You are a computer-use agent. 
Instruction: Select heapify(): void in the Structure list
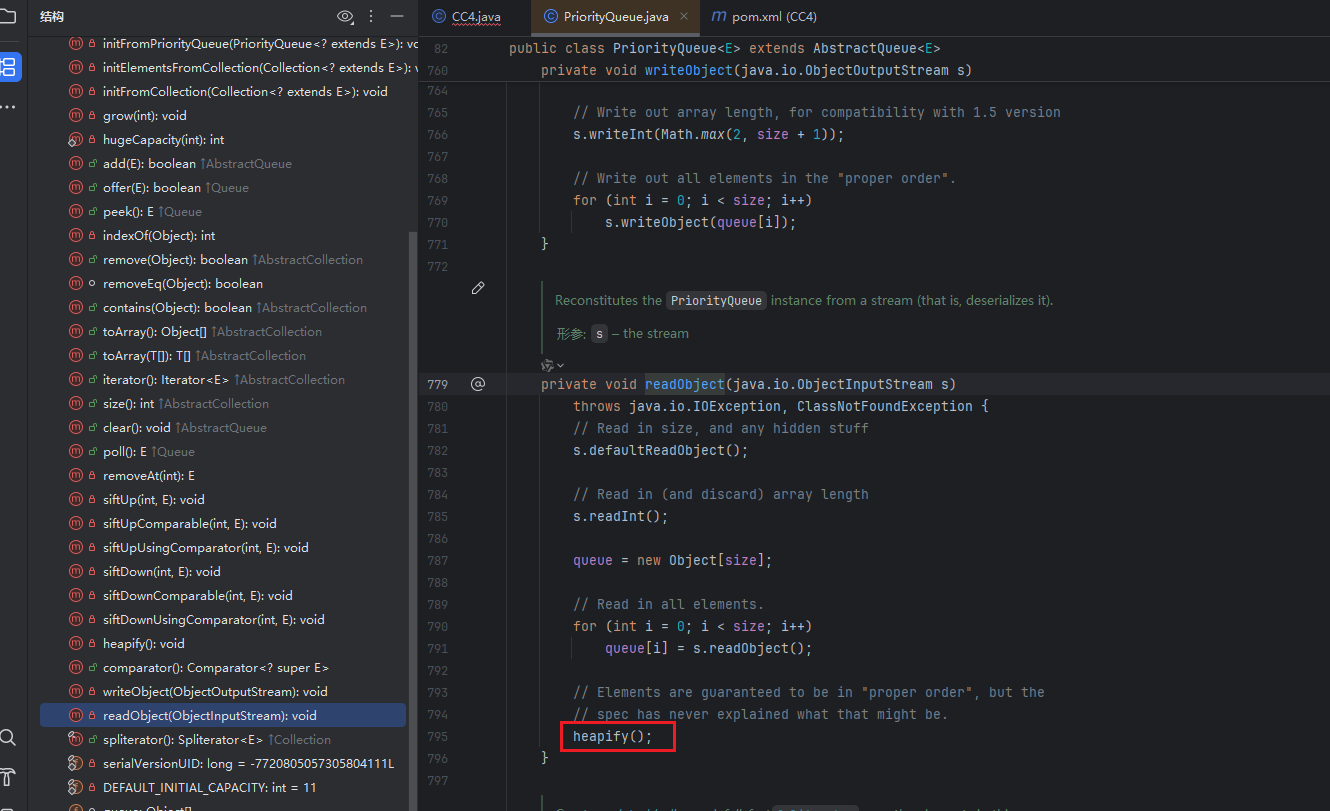[x=143, y=643]
